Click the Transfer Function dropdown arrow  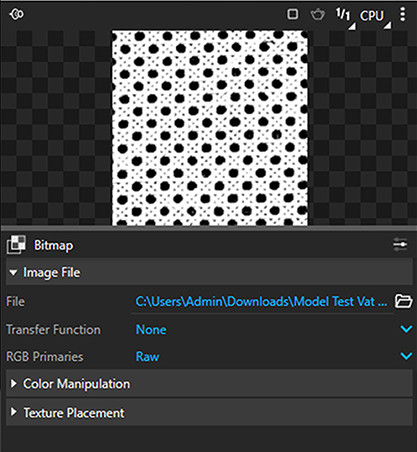pyautogui.click(x=406, y=329)
